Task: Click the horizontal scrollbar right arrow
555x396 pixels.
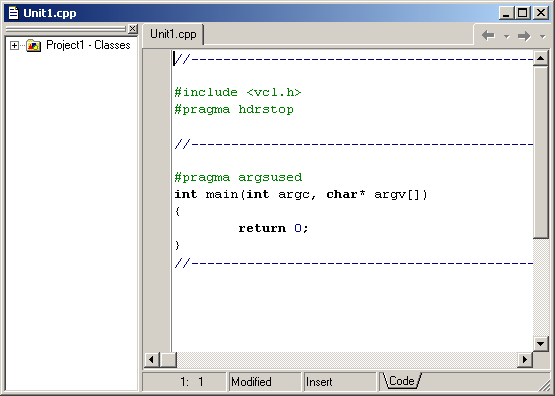Action: (525, 360)
